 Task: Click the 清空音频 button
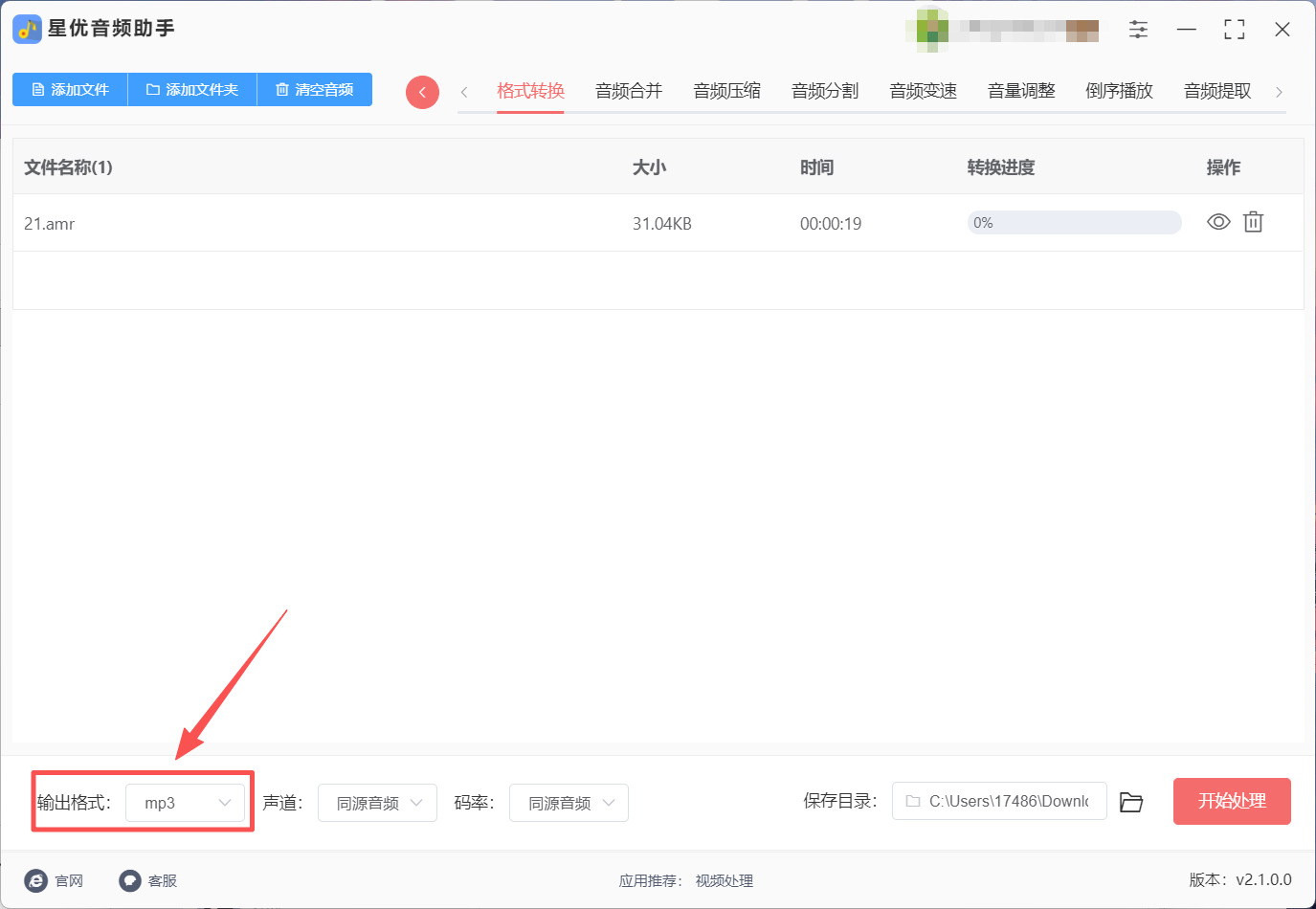click(315, 90)
